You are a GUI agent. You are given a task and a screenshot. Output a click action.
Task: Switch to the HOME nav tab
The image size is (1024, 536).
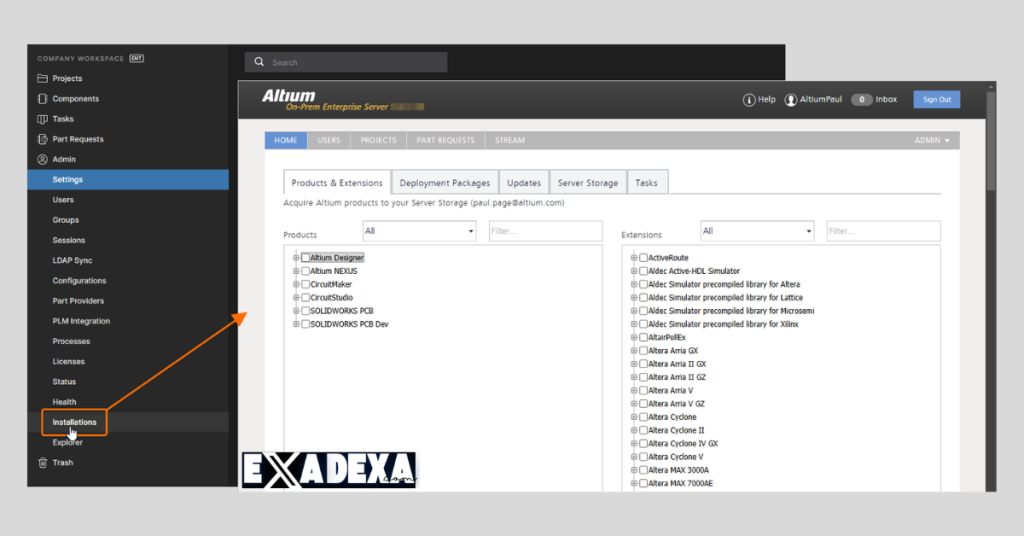tap(285, 140)
